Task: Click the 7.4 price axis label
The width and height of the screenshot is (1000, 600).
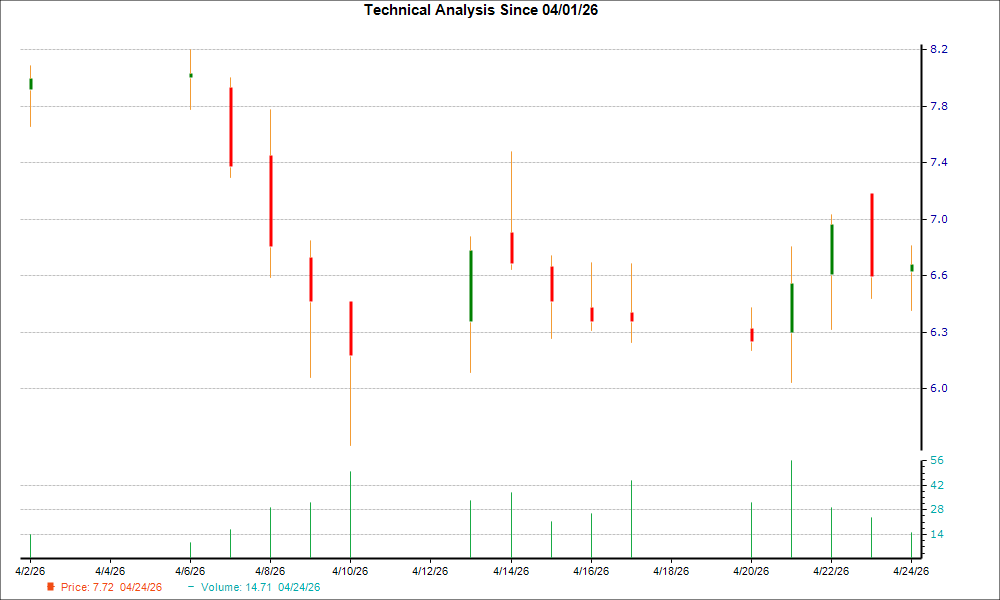Action: pyautogui.click(x=939, y=163)
